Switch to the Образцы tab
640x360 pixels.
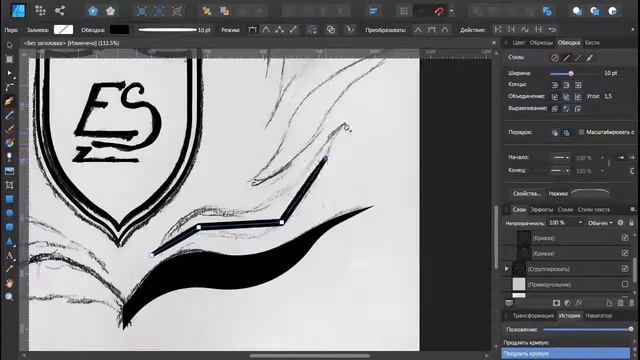[x=541, y=42]
